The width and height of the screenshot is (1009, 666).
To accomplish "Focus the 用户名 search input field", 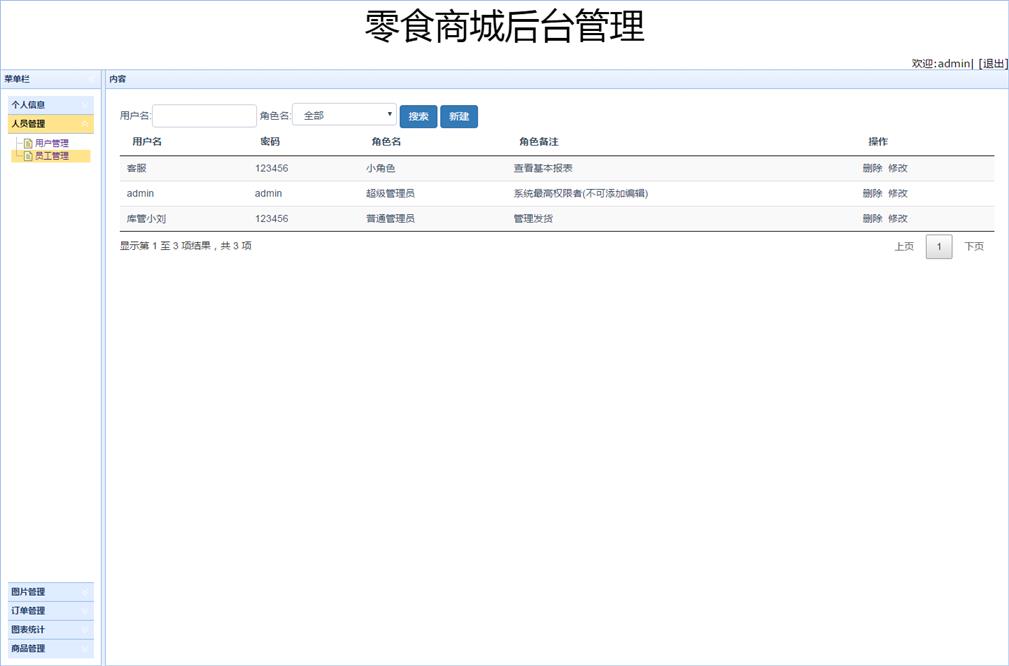I will click(x=204, y=116).
